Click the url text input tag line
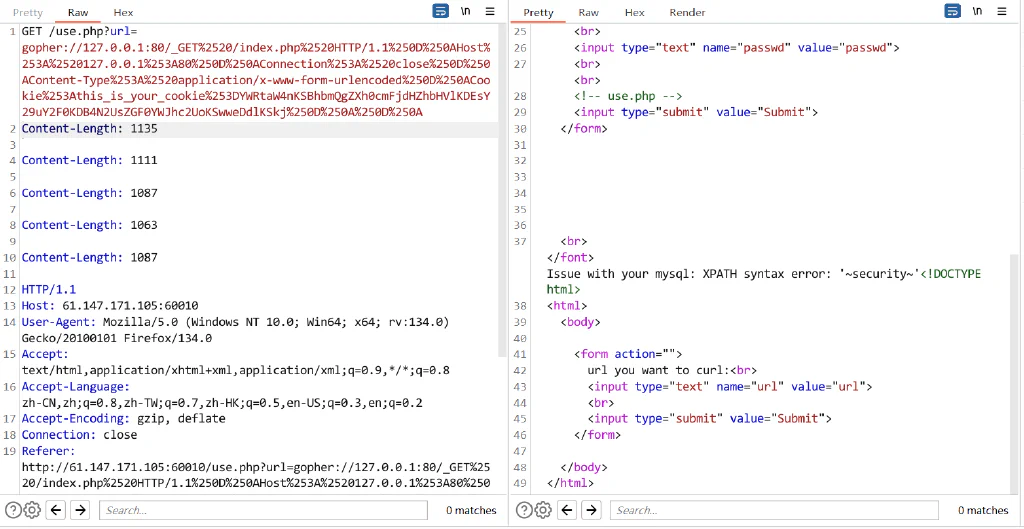The height and width of the screenshot is (529, 1024). (x=730, y=387)
